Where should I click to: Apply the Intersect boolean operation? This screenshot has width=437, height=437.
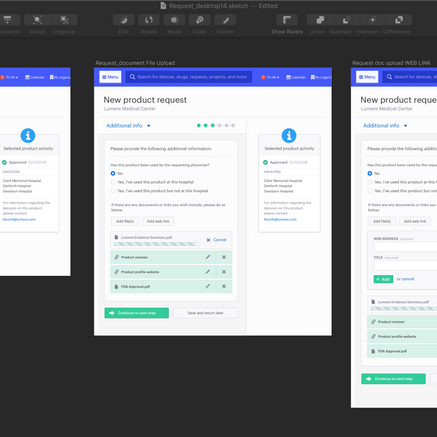[x=372, y=20]
